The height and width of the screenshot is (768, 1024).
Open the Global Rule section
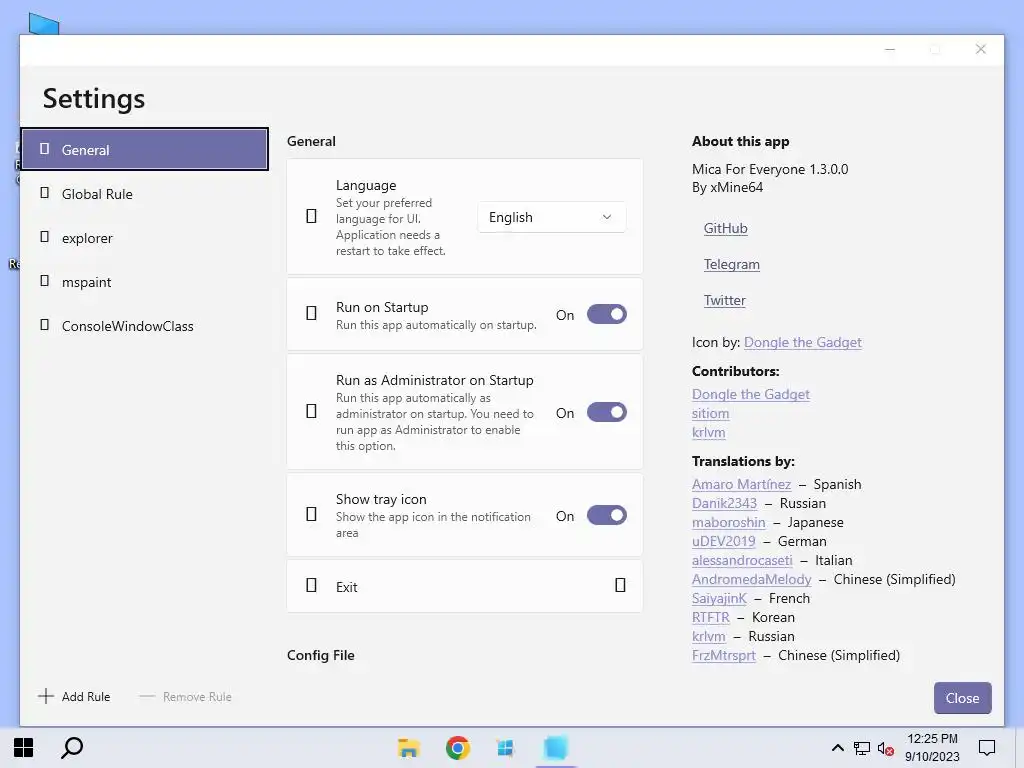pos(144,194)
